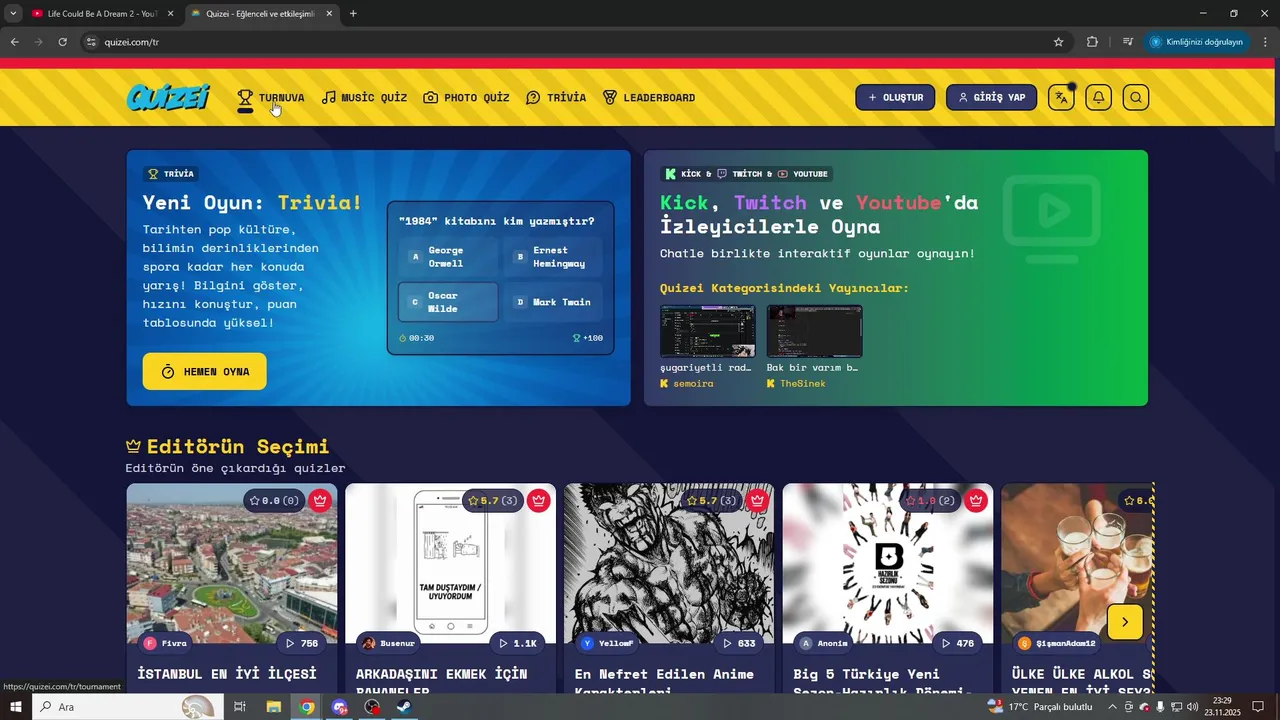Open En Nefret Edilen Anime Karakterleri title
Screen dimensions: 1280x720
pos(664,682)
